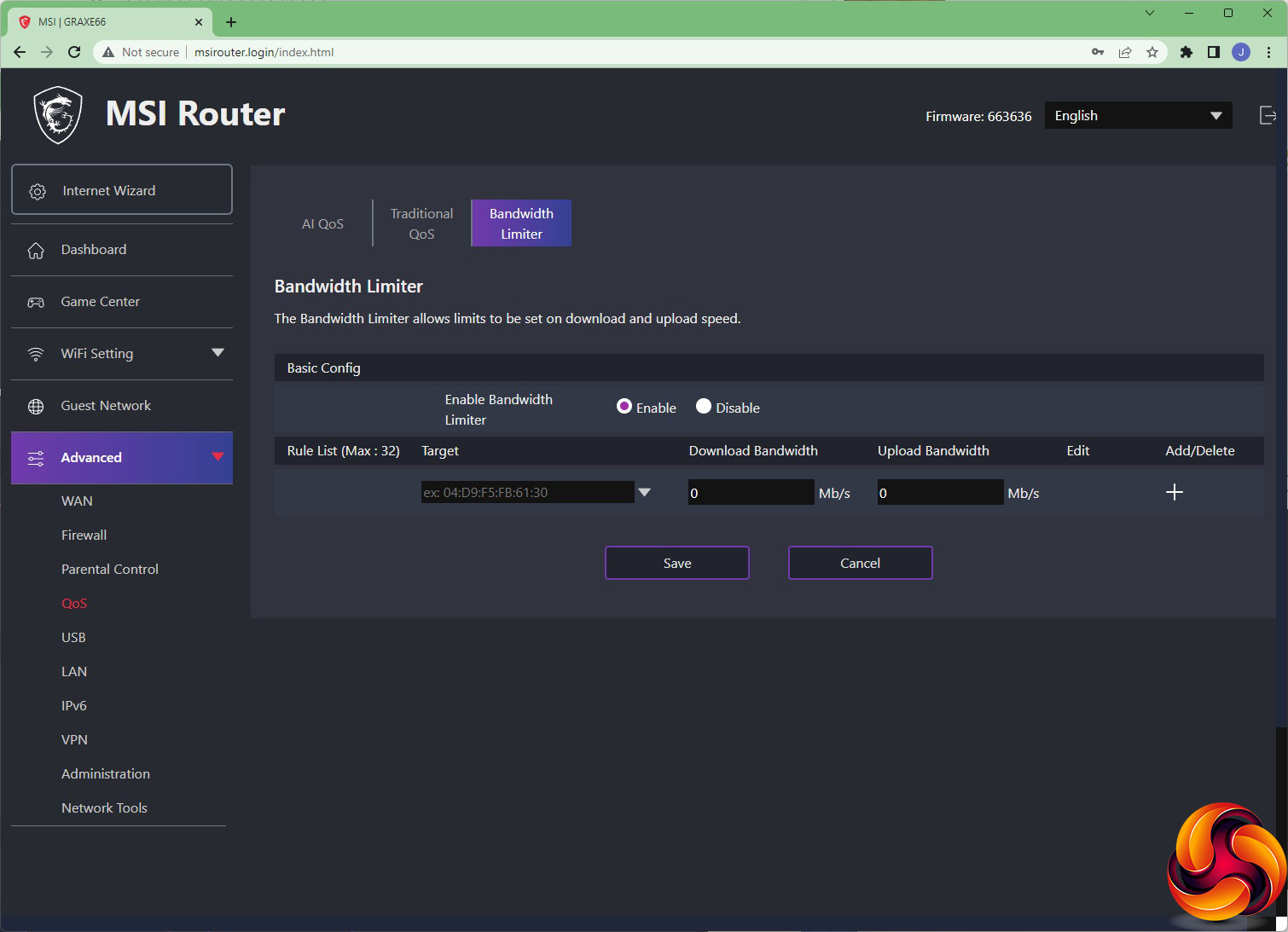Screen dimensions: 1288x932
Task: Open the WAN settings page
Action: (77, 501)
